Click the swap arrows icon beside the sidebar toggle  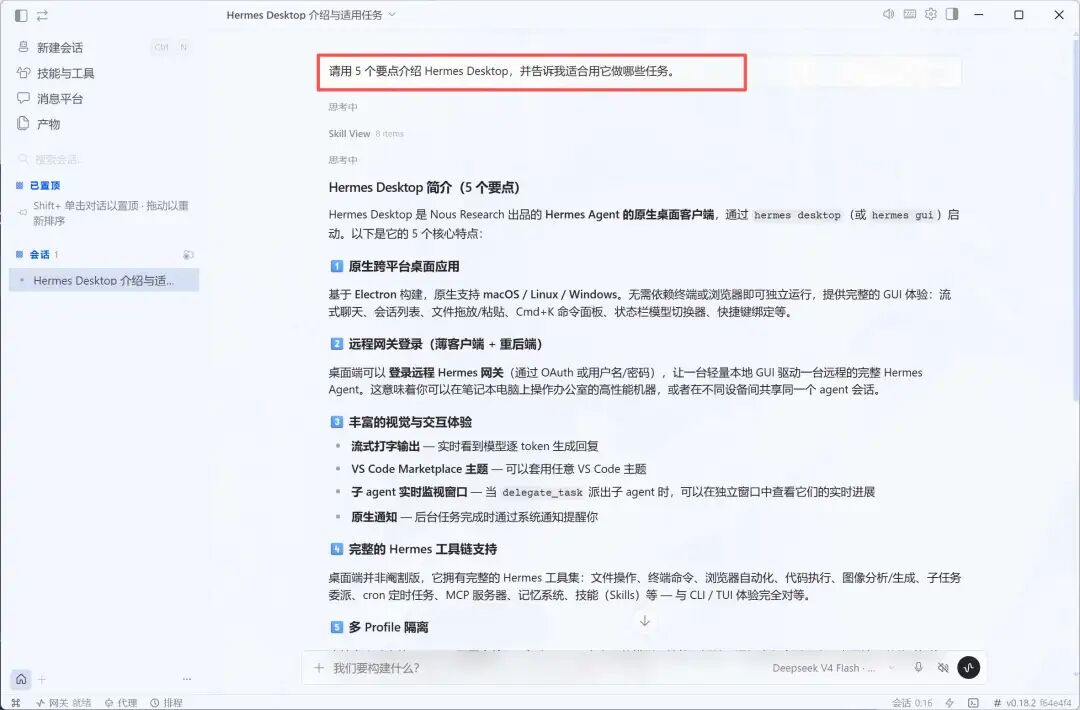[43, 14]
